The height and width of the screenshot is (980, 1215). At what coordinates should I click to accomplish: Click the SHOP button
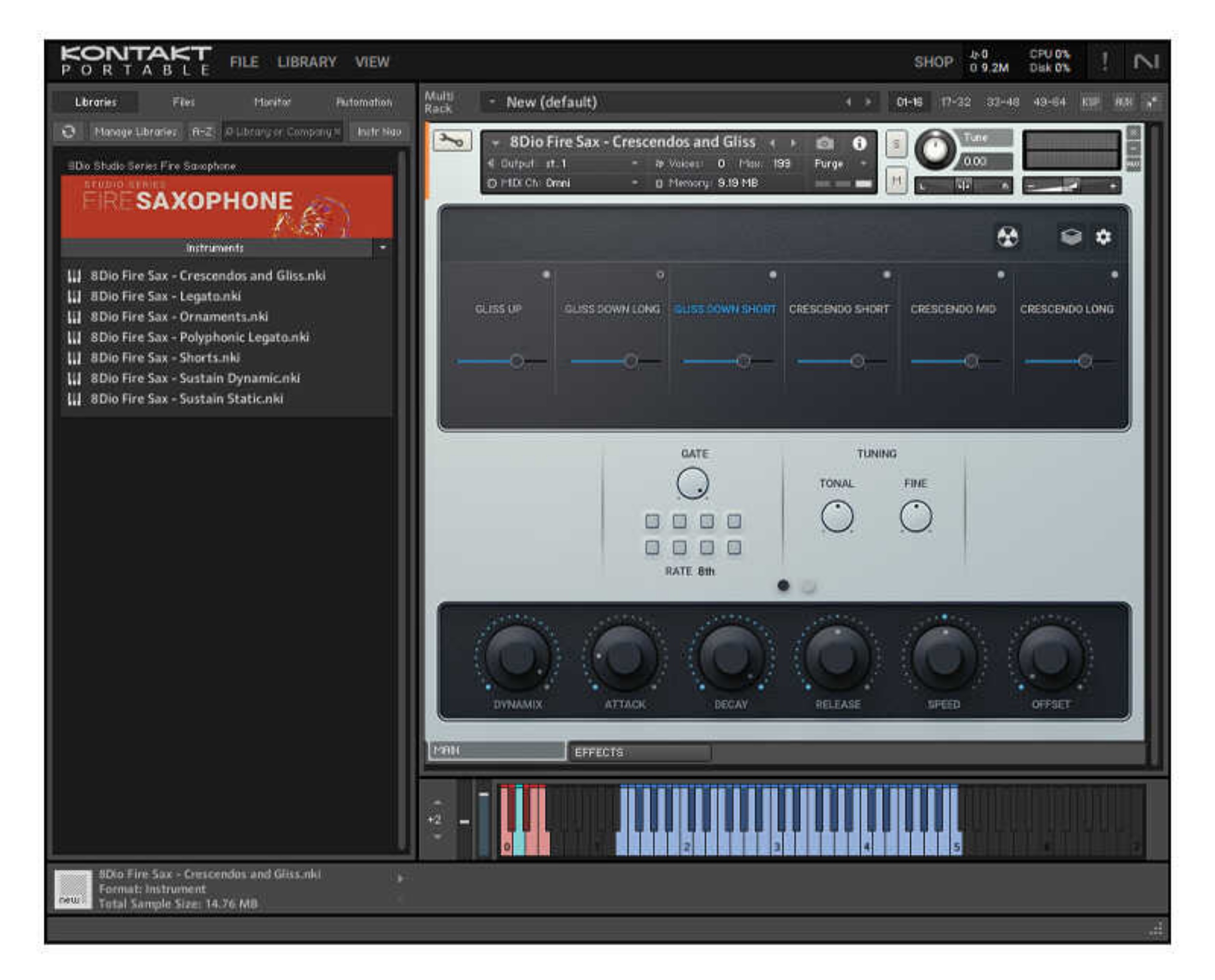933,62
